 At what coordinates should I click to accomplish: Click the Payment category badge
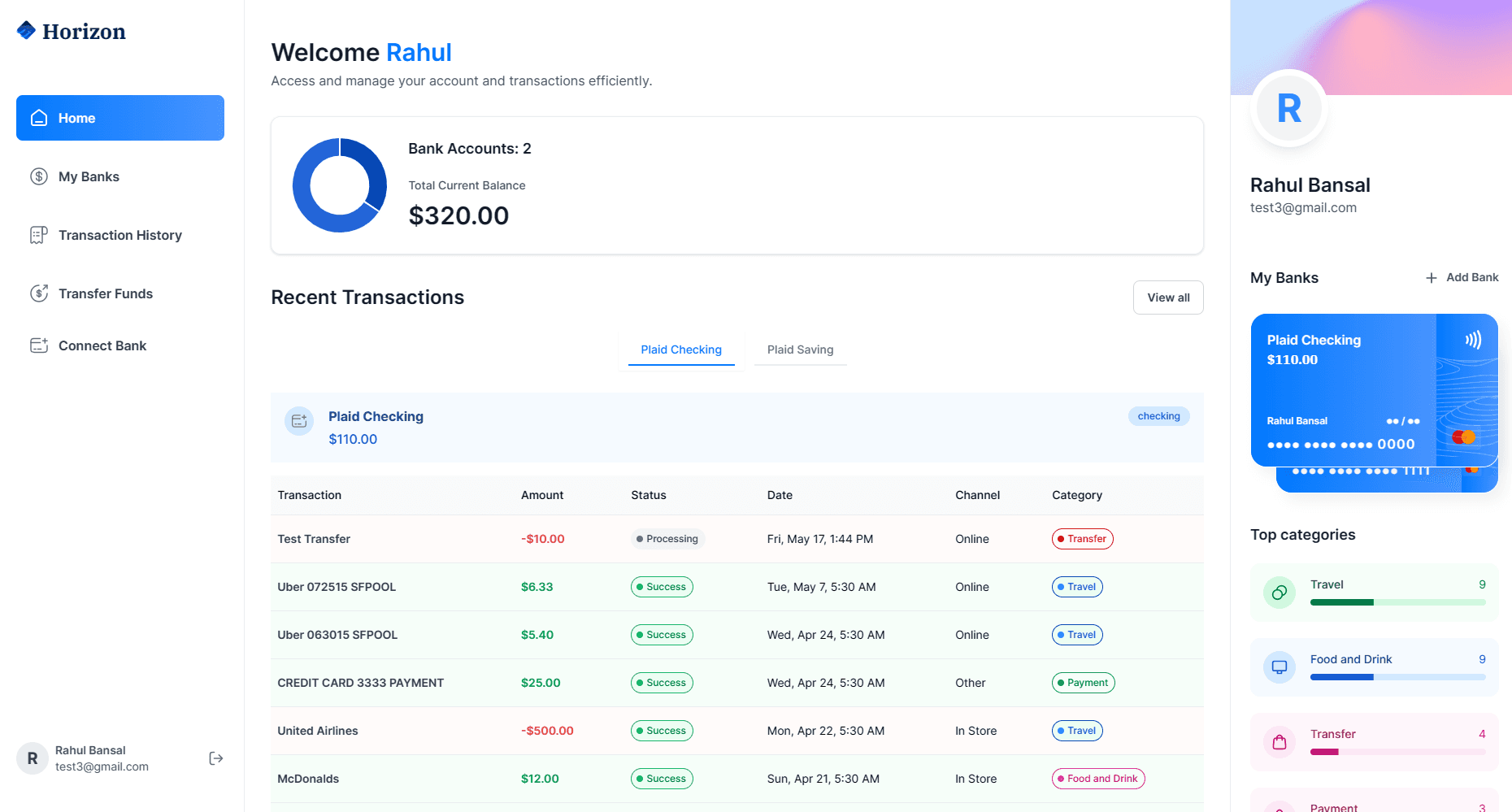point(1083,683)
